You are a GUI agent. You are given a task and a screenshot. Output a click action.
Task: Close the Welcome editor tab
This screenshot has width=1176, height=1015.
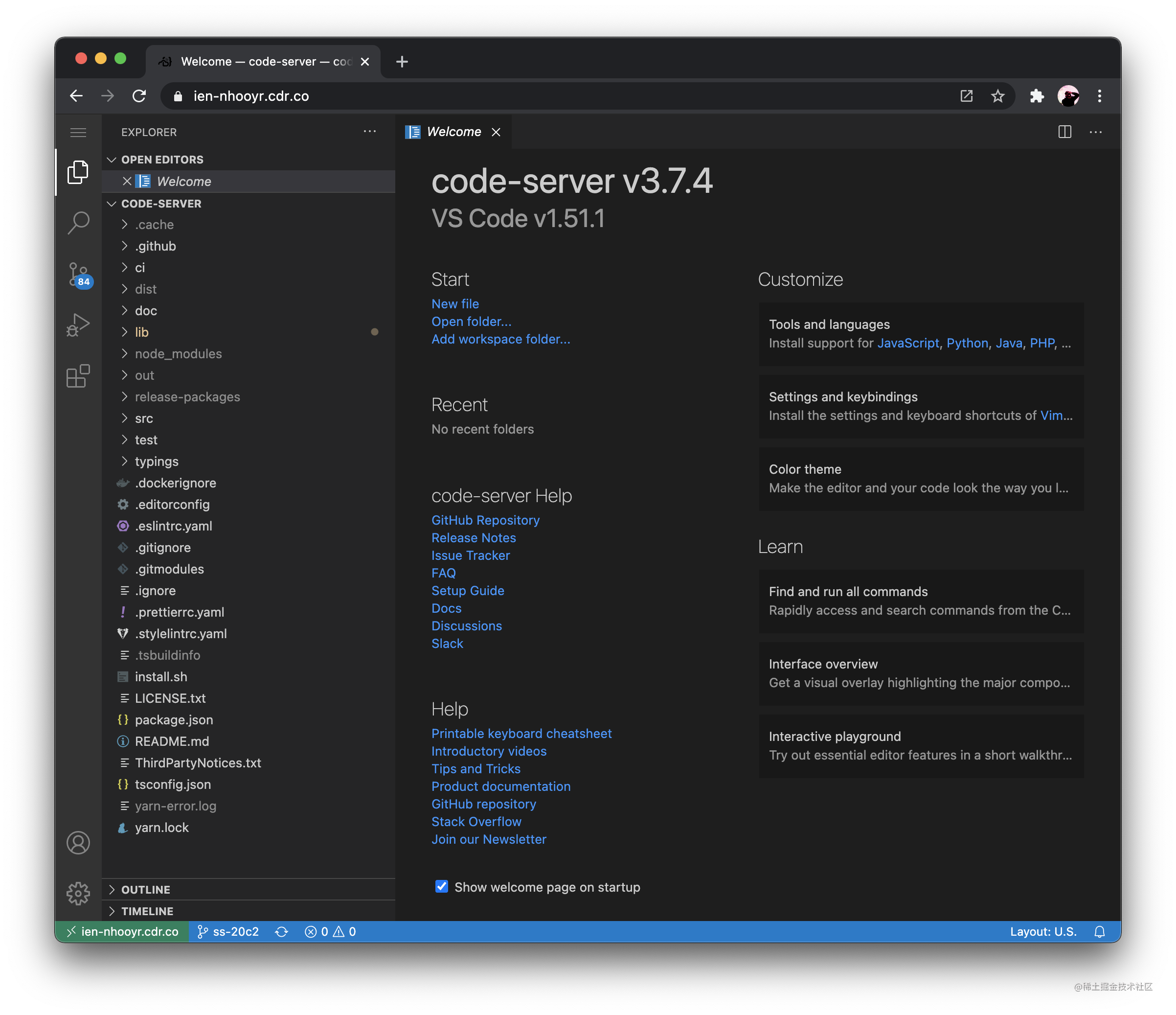pos(496,132)
